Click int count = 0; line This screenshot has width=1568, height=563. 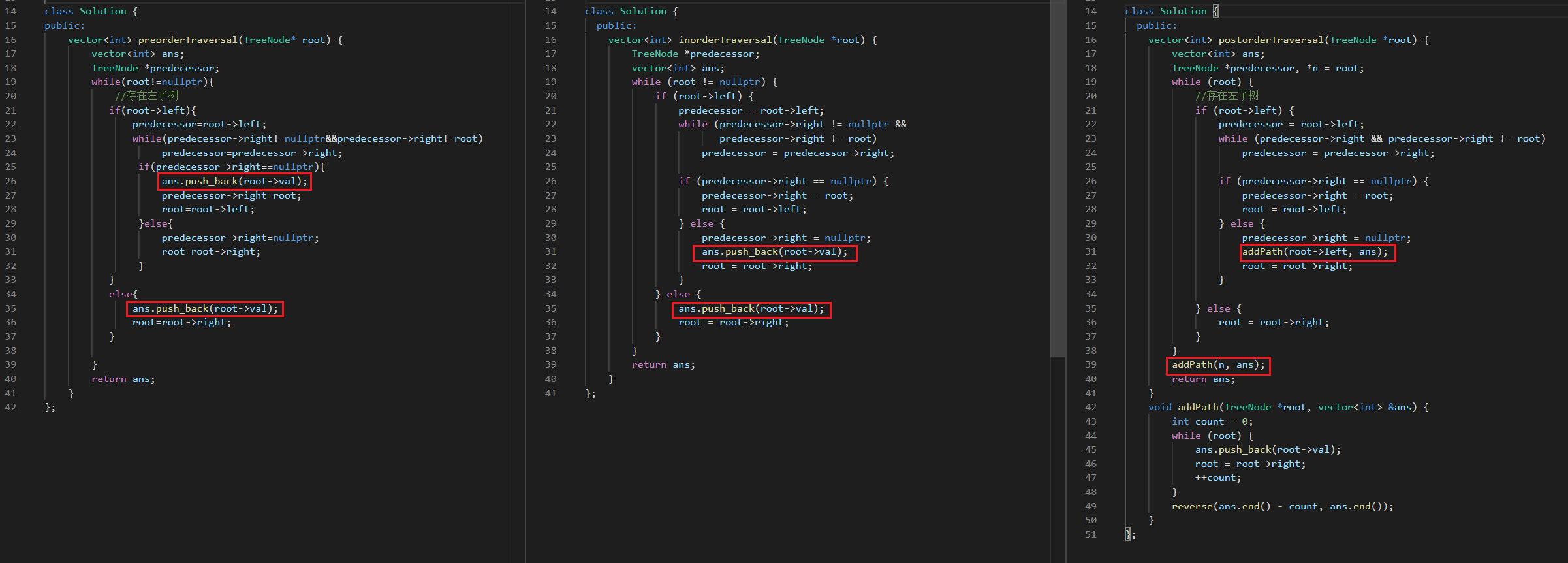[x=1212, y=422]
